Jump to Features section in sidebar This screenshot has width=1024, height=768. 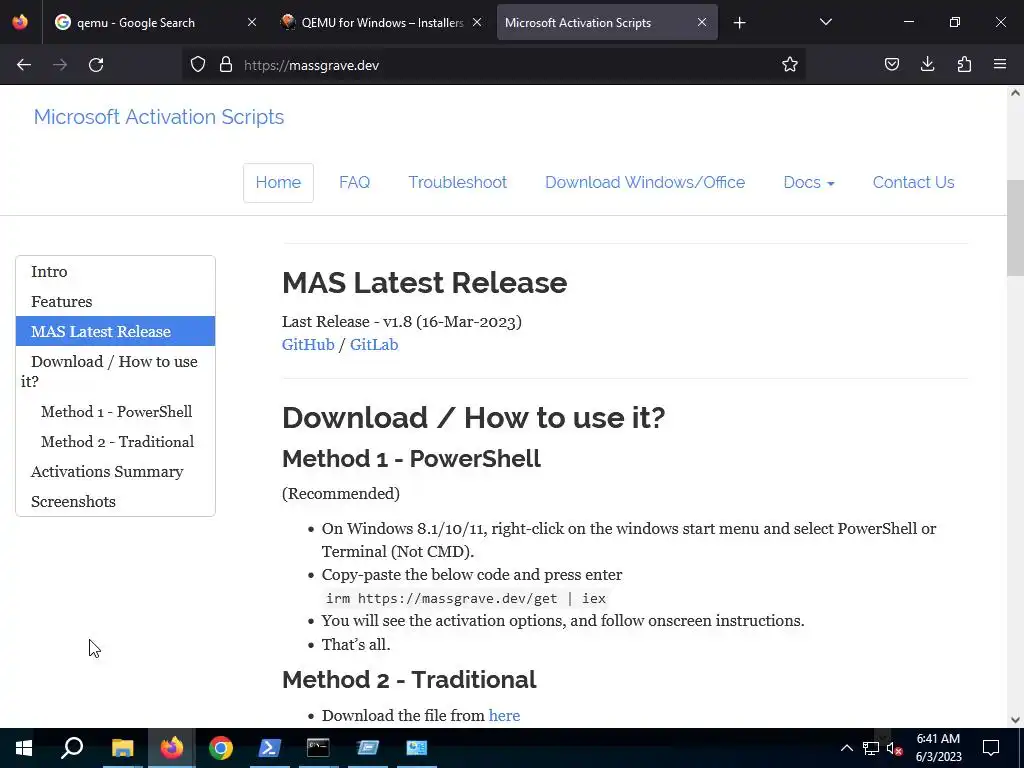[115, 302]
